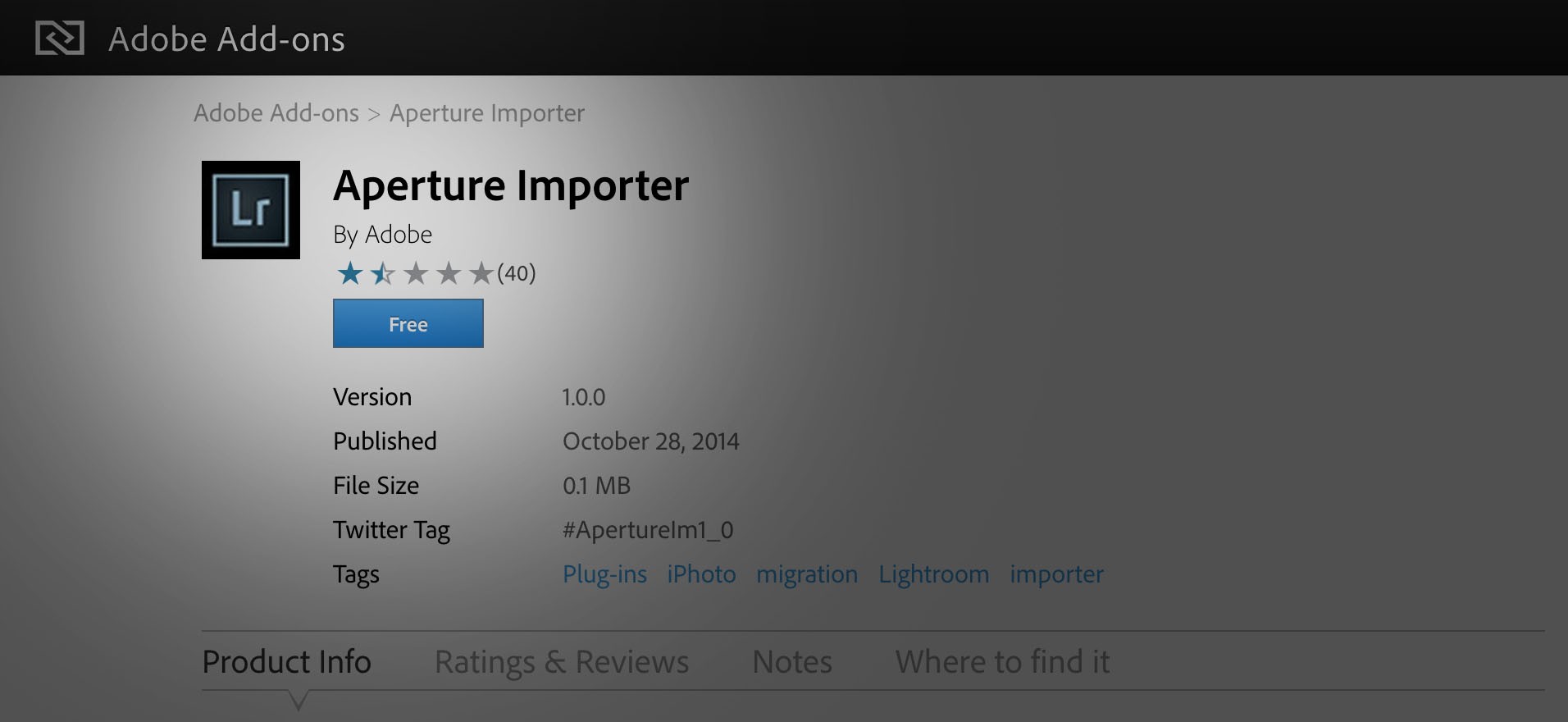Switch to the Ratings & Reviews tab
Viewport: 1568px width, 722px height.
561,661
